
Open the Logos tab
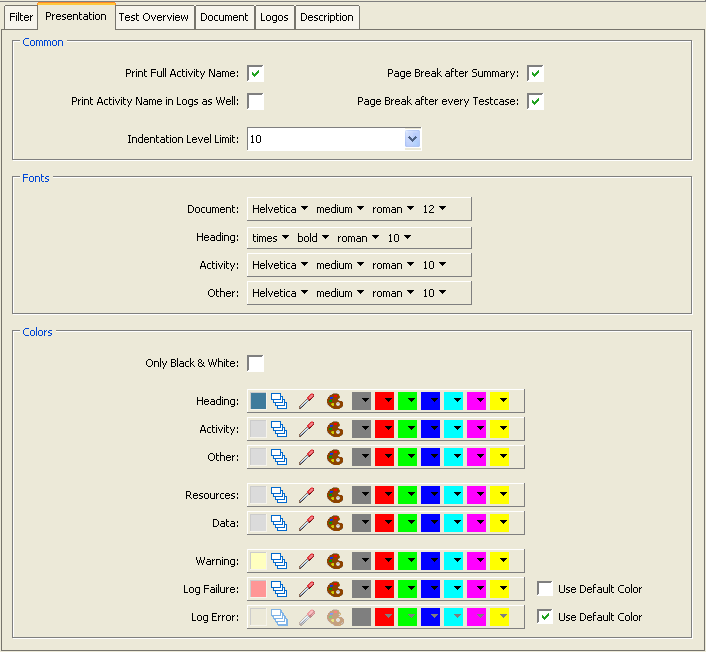click(274, 17)
